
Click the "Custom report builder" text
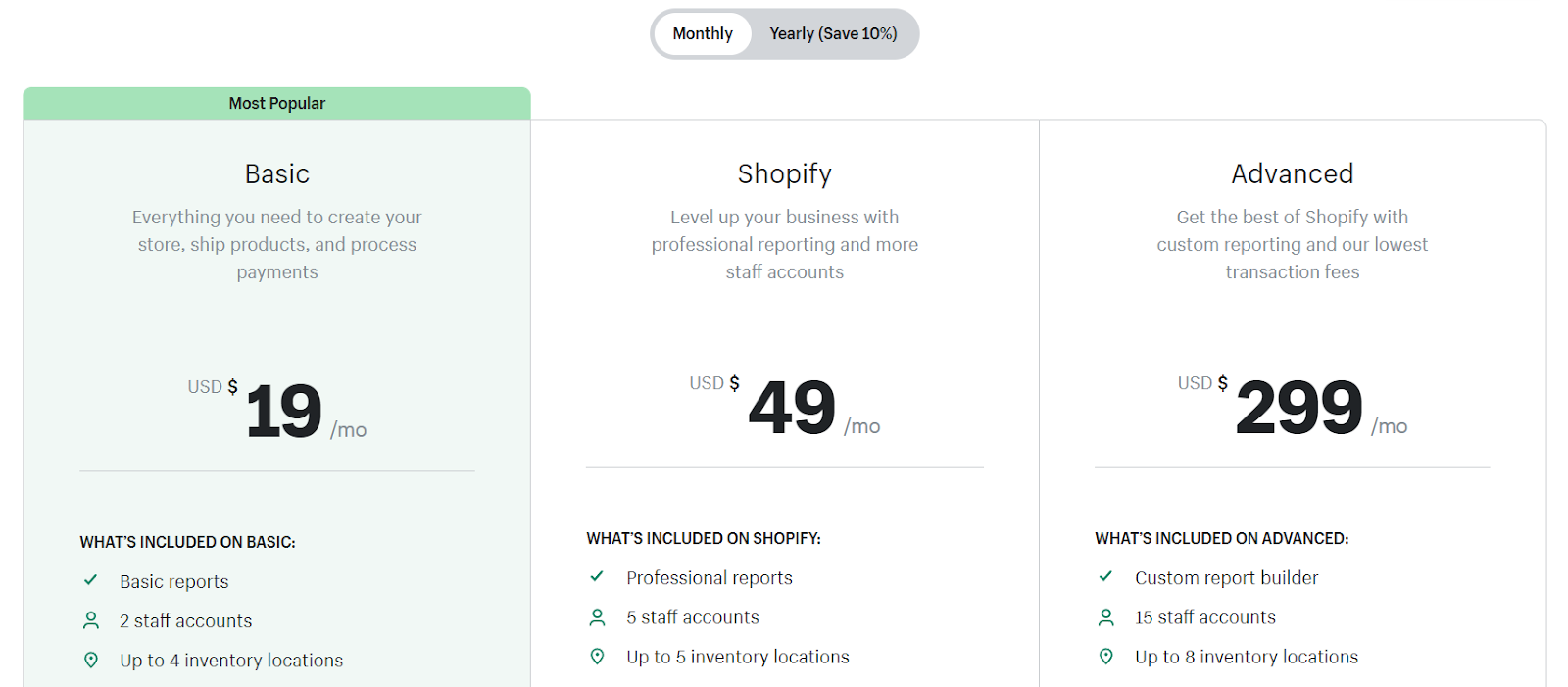(1227, 577)
